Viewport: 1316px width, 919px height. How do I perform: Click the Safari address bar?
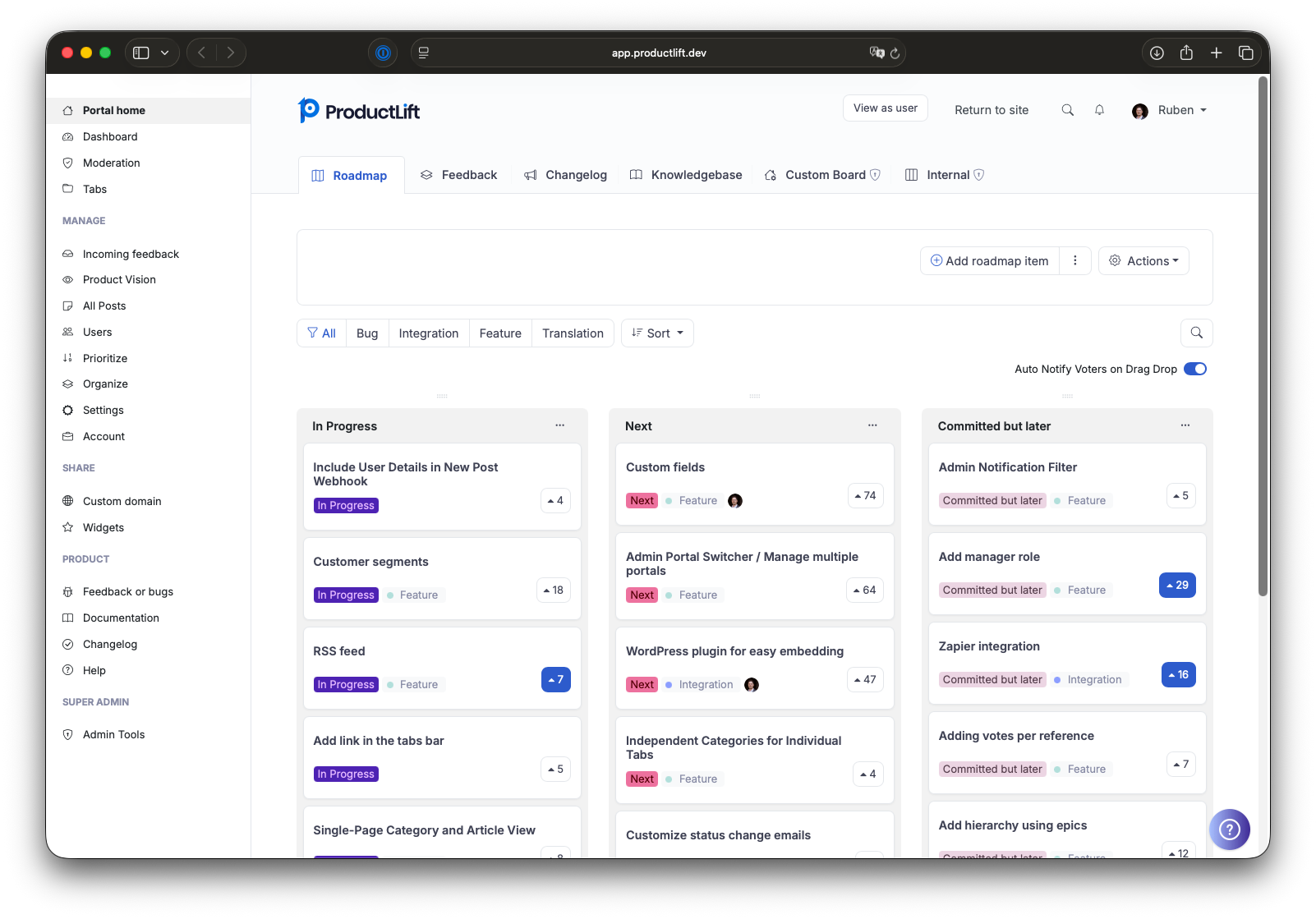658,53
